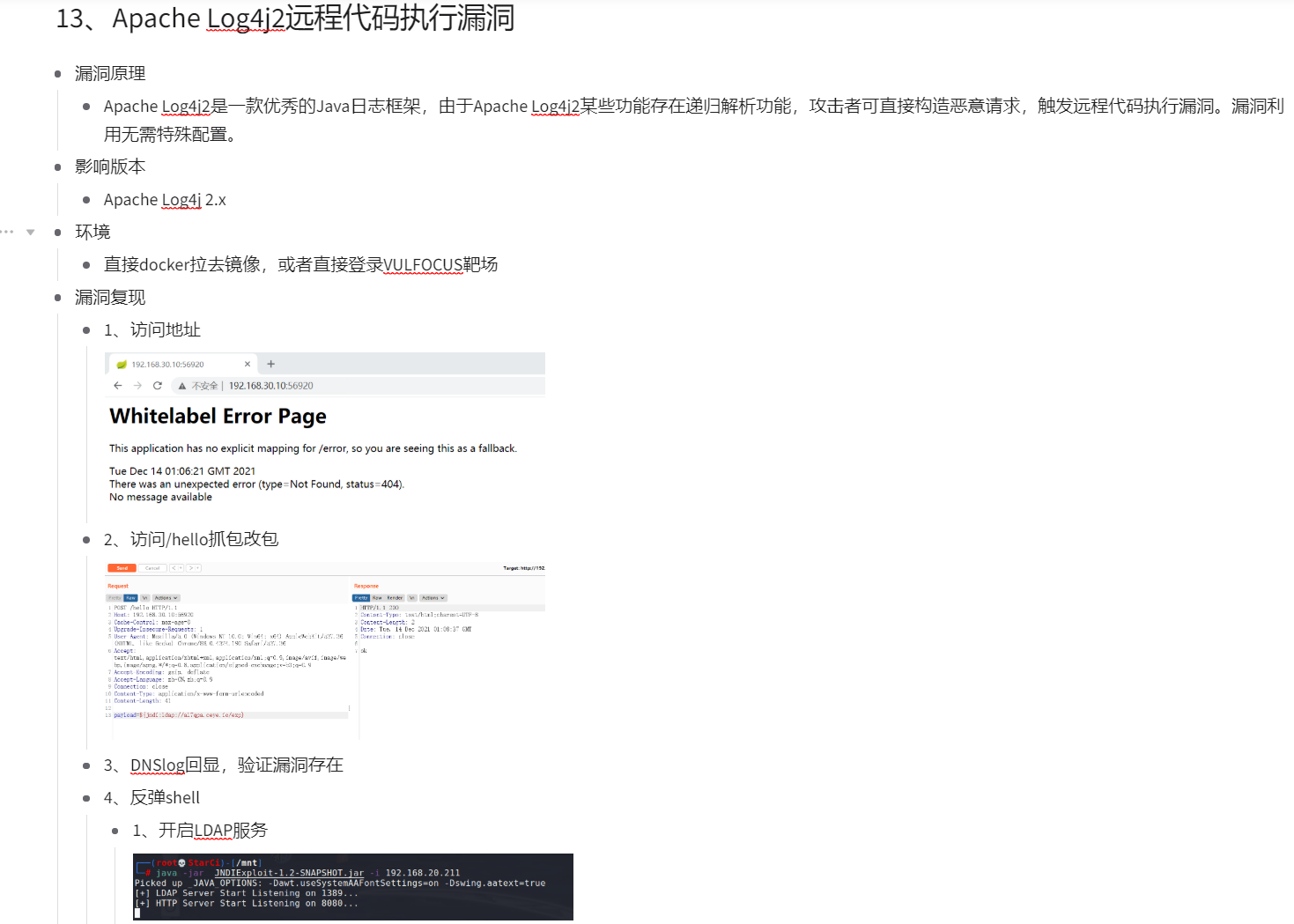Click the bullet before 直接docker拉去镜像

86,265
